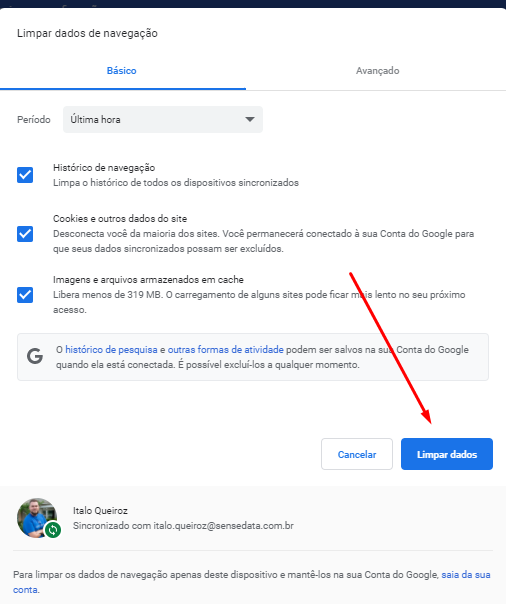Select the Básico tab
The width and height of the screenshot is (506, 604).
point(122,71)
